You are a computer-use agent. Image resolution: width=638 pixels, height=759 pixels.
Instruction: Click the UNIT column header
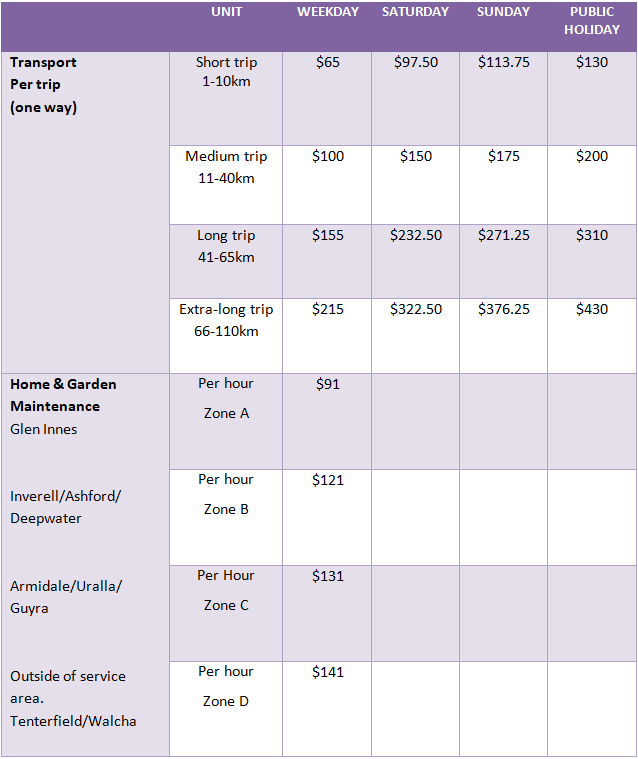pos(226,12)
